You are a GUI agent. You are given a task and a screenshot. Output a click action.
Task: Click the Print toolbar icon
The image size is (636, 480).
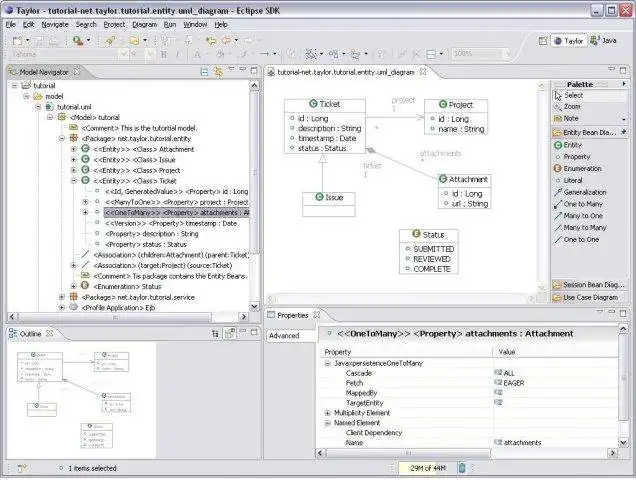coord(54,41)
